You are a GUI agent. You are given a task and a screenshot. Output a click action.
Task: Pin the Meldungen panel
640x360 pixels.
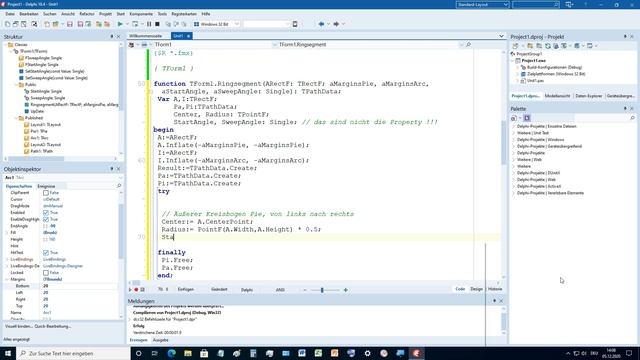coord(494,301)
